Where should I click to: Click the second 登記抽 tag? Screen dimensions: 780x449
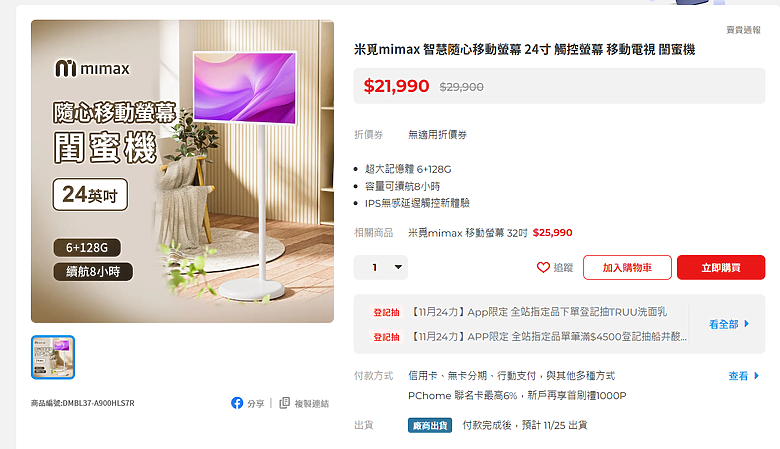tap(386, 337)
